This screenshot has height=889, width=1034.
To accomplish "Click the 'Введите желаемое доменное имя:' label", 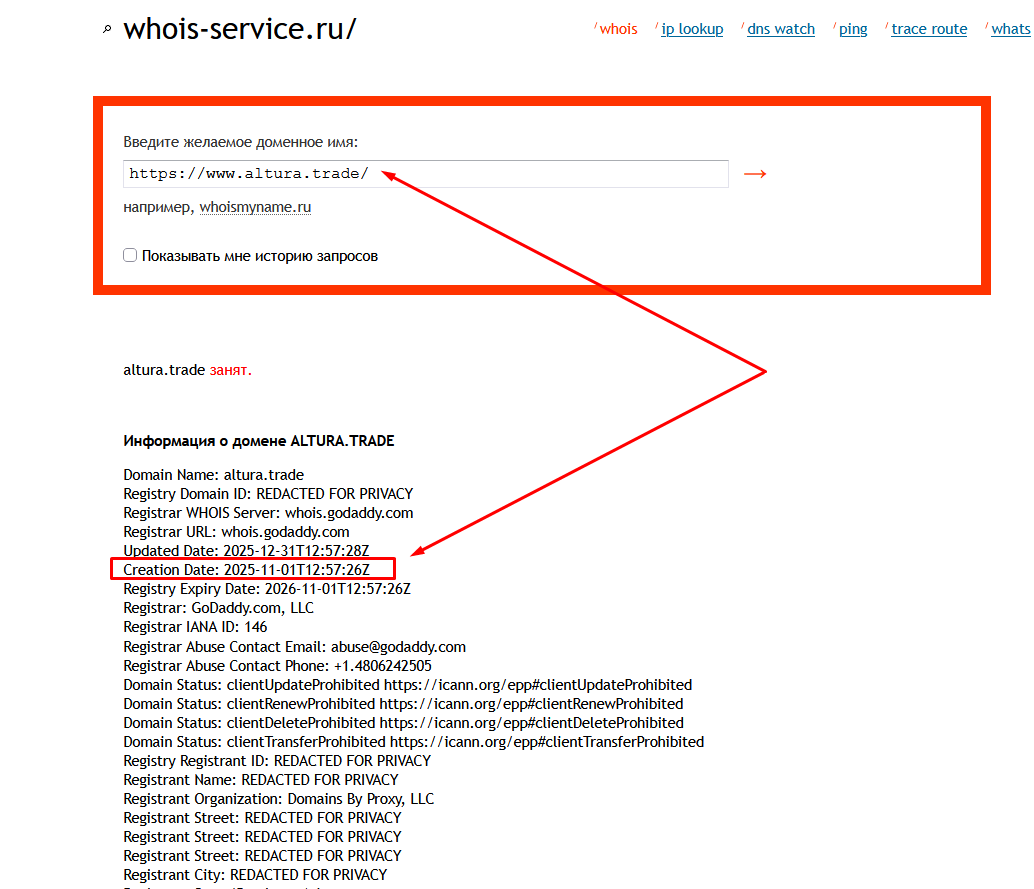I will click(241, 142).
